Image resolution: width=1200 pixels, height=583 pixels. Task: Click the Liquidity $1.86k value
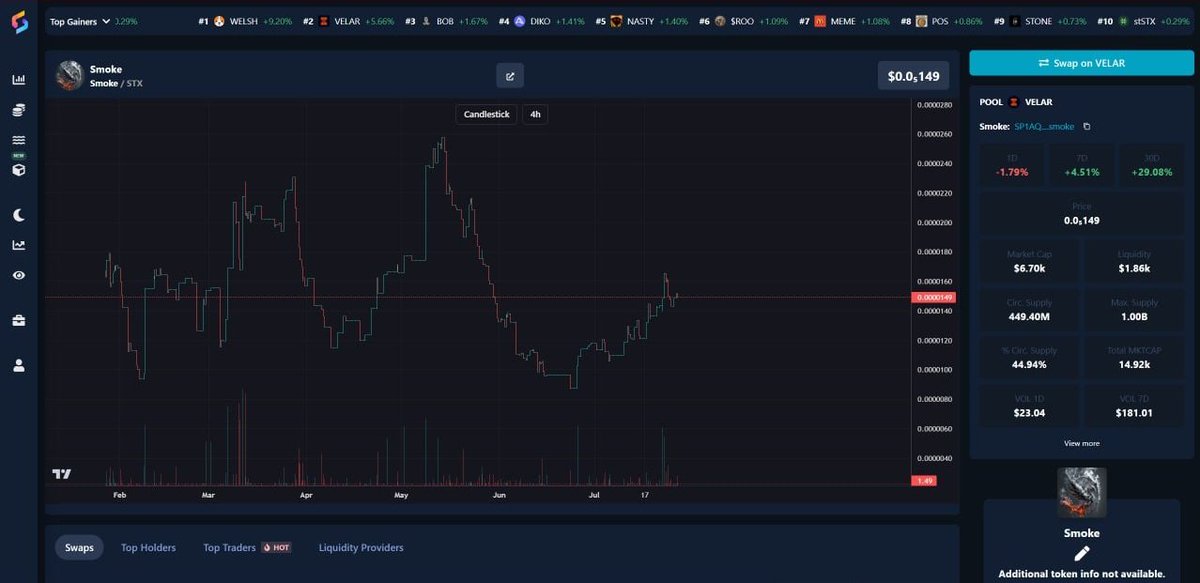[x=1134, y=269]
